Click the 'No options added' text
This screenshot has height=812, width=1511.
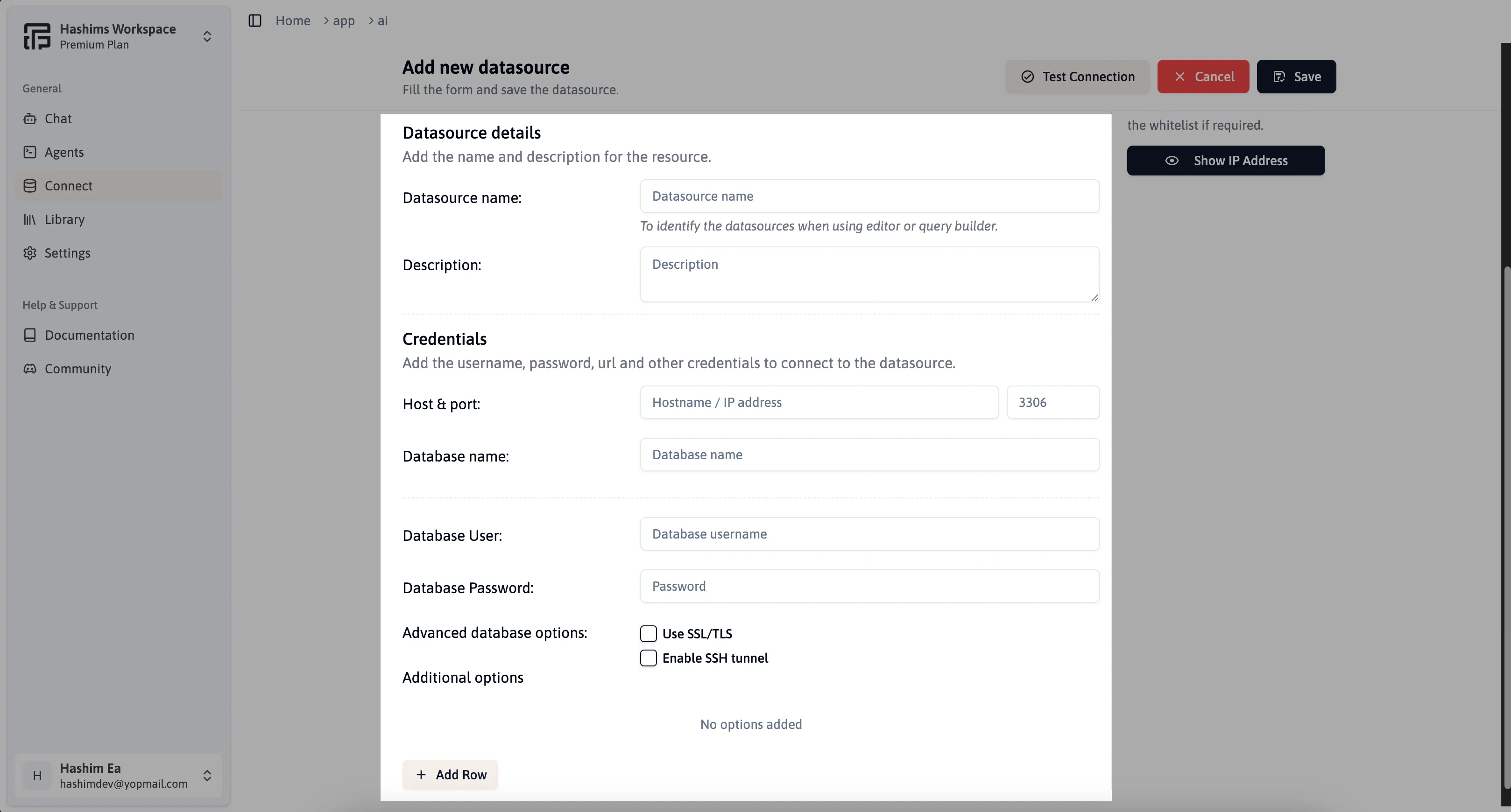tap(751, 725)
